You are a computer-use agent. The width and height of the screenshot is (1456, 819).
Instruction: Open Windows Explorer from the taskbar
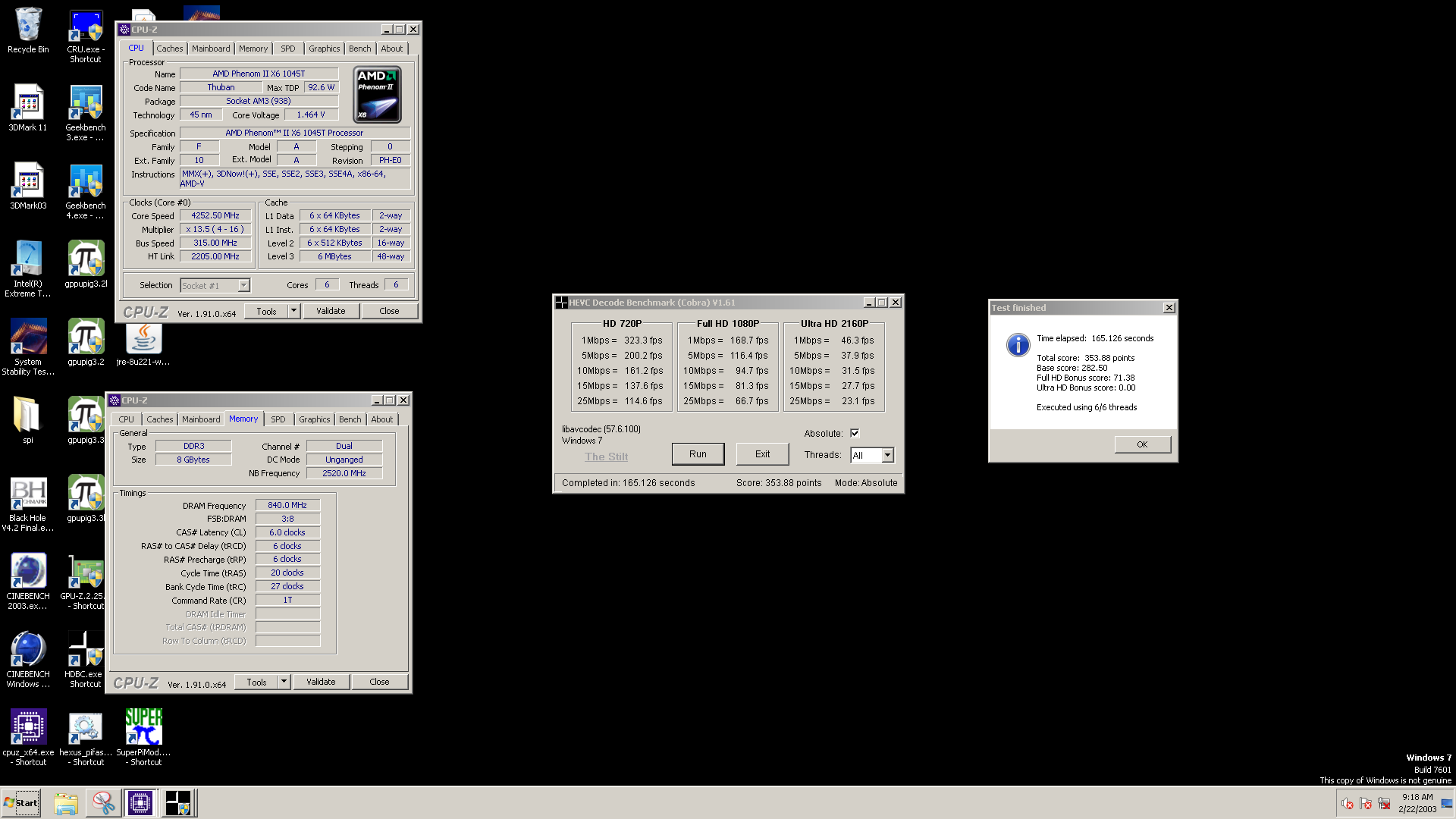tap(66, 803)
